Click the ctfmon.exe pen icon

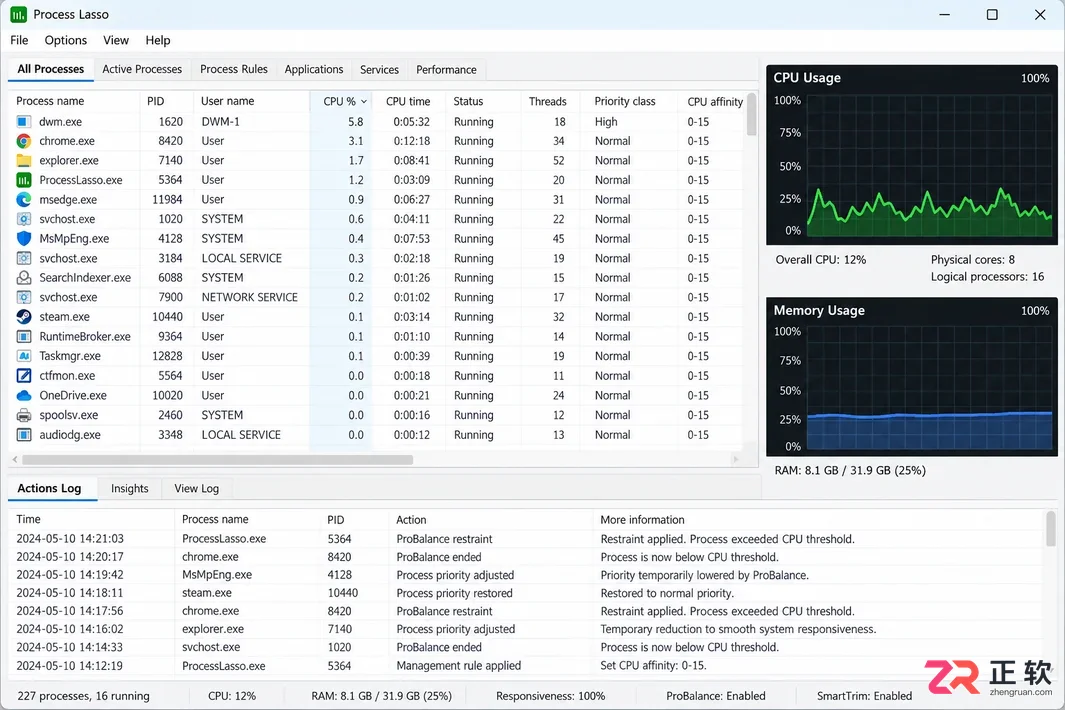[24, 376]
